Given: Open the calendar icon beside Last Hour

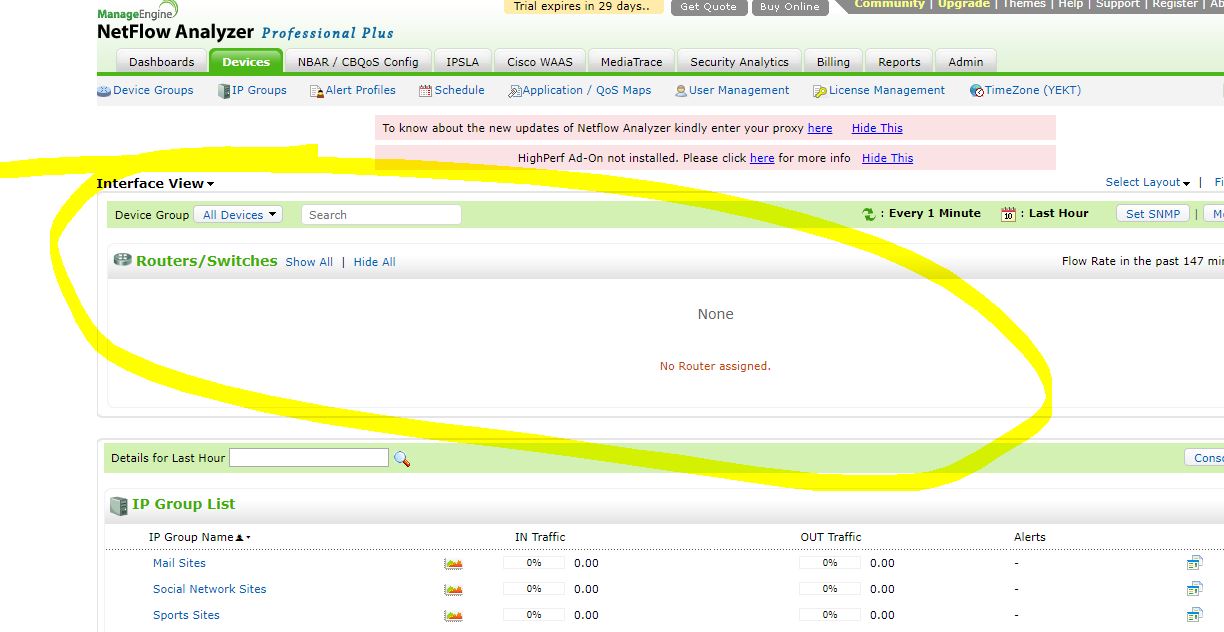Looking at the screenshot, I should [x=1008, y=214].
